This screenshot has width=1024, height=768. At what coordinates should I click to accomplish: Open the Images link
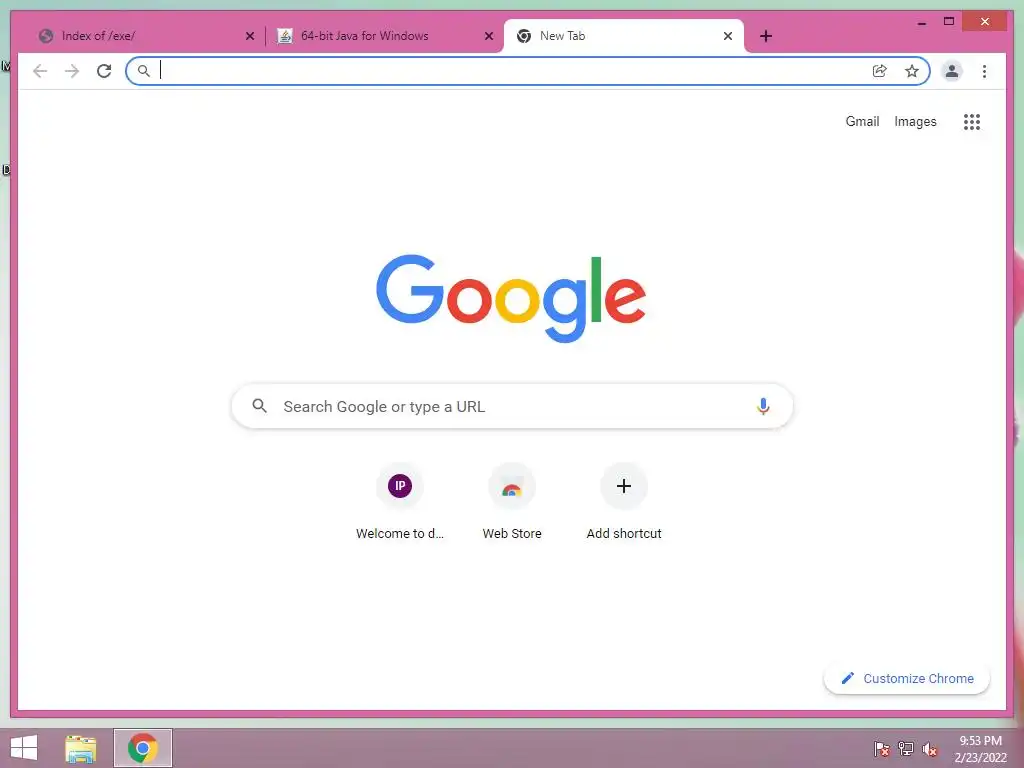click(x=915, y=121)
